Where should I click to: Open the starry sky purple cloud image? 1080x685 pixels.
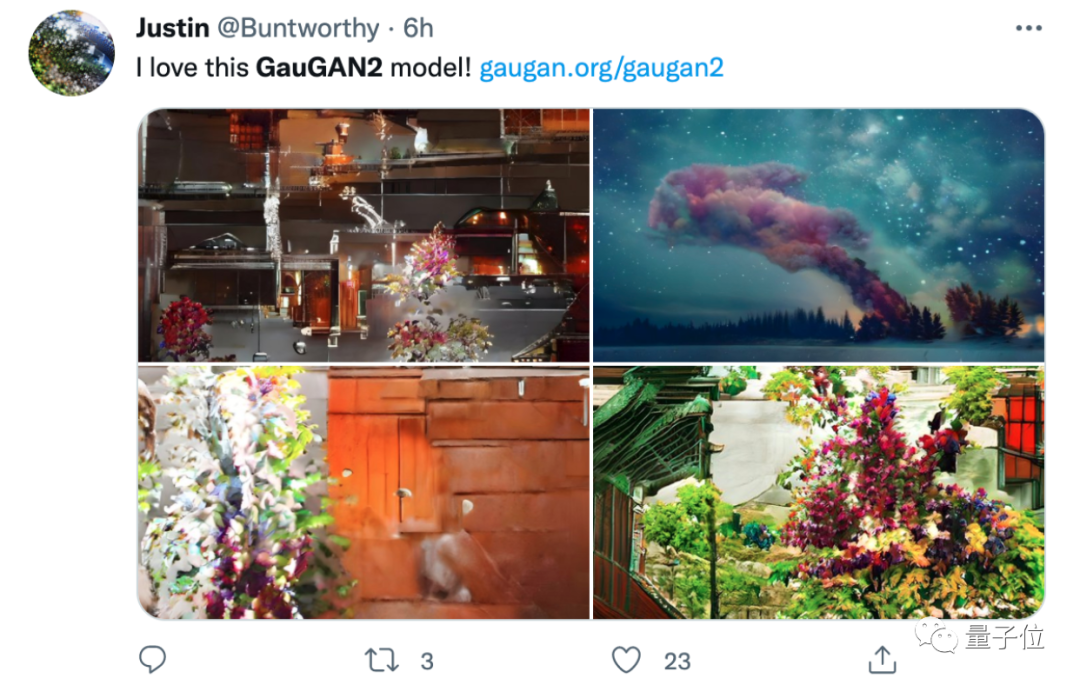coord(818,235)
